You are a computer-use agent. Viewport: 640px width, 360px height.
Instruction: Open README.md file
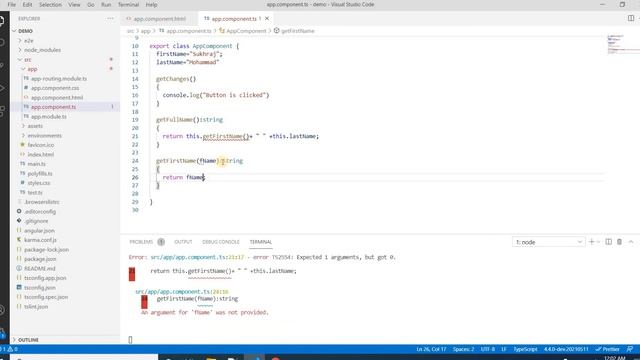[x=40, y=268]
